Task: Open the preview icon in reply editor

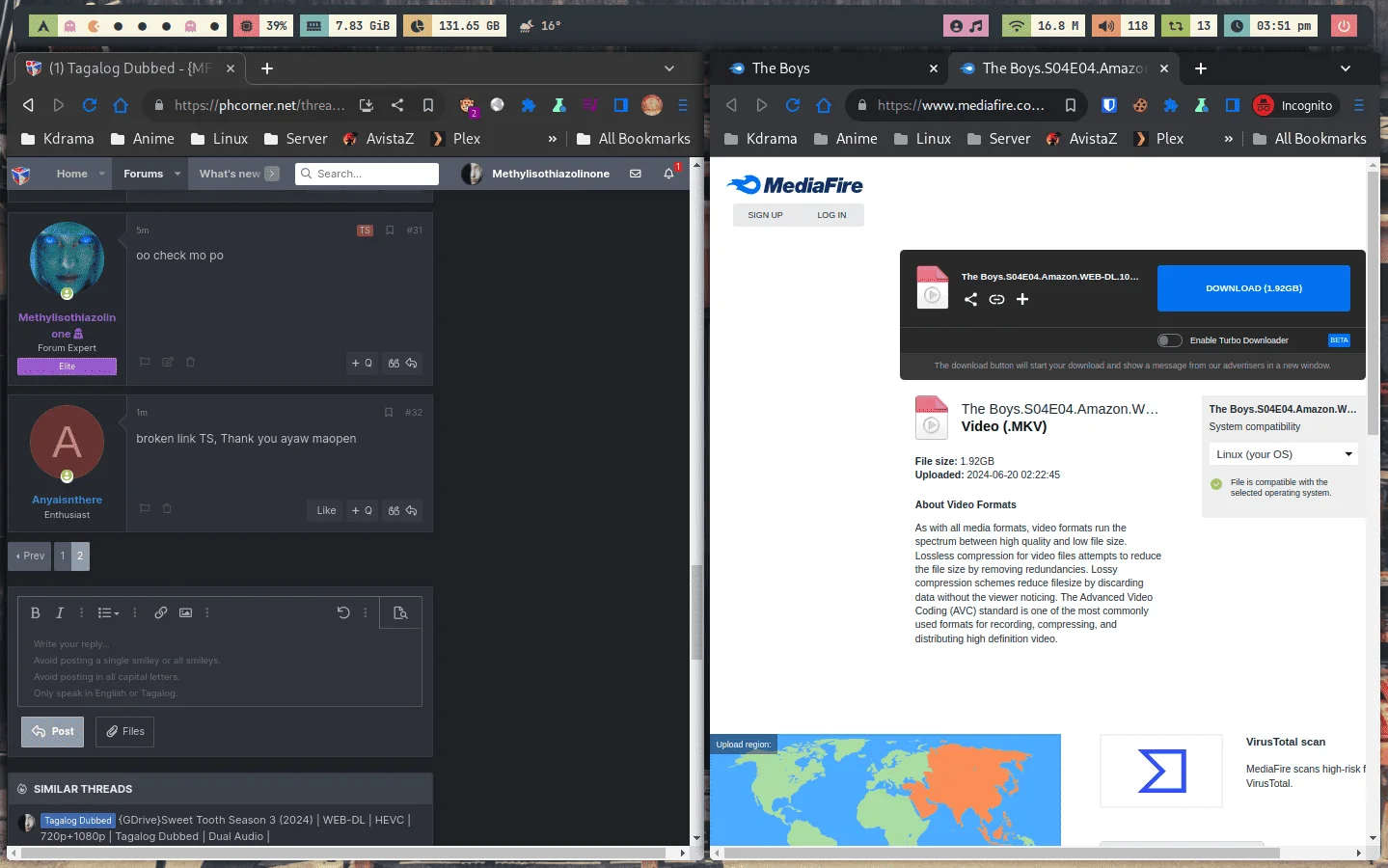Action: [x=401, y=613]
